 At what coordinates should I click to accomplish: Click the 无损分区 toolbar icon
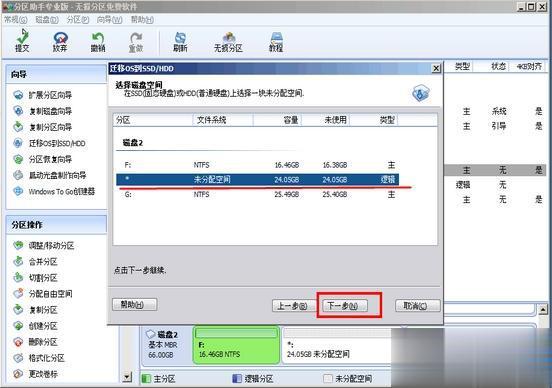[228, 41]
